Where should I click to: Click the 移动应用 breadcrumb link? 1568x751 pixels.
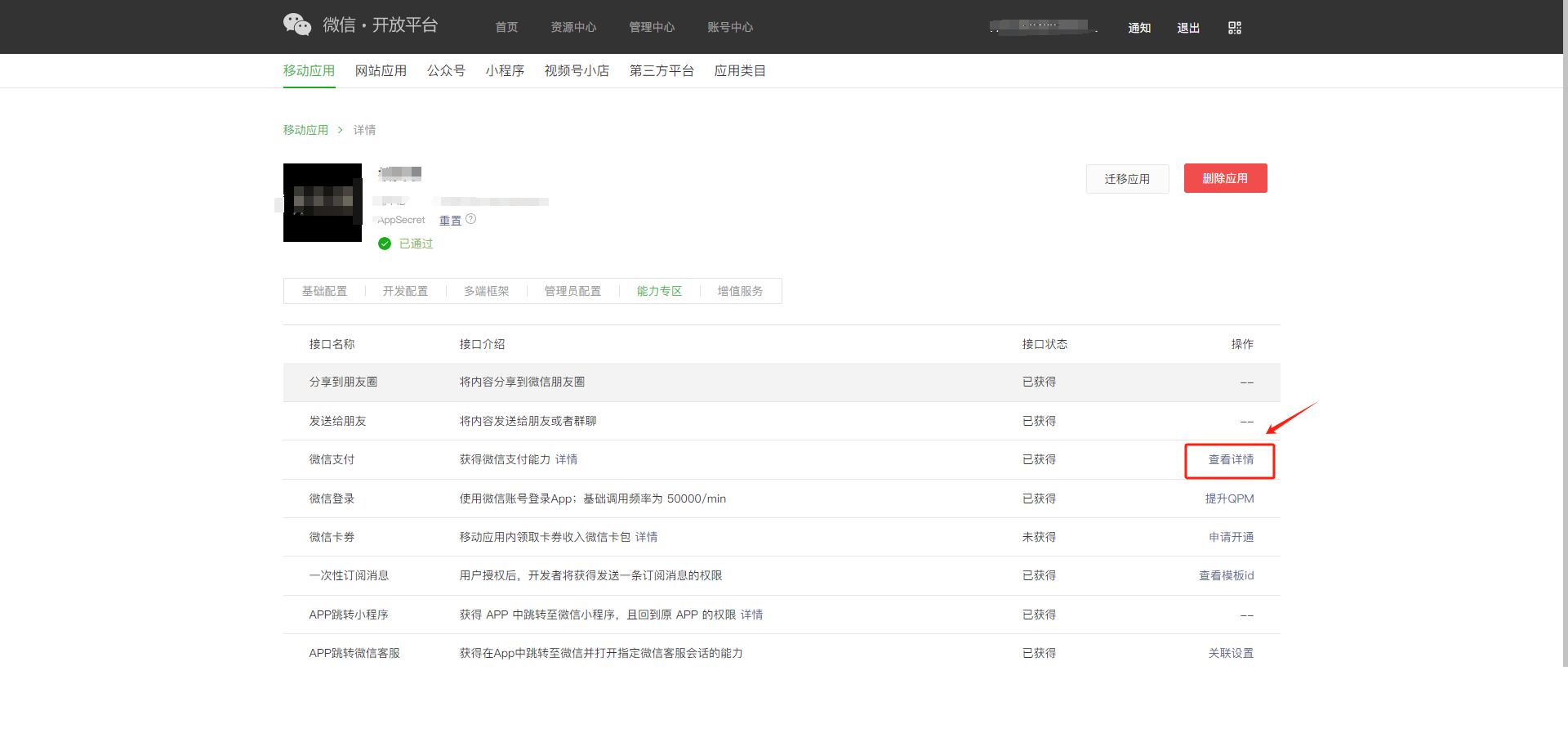click(305, 130)
